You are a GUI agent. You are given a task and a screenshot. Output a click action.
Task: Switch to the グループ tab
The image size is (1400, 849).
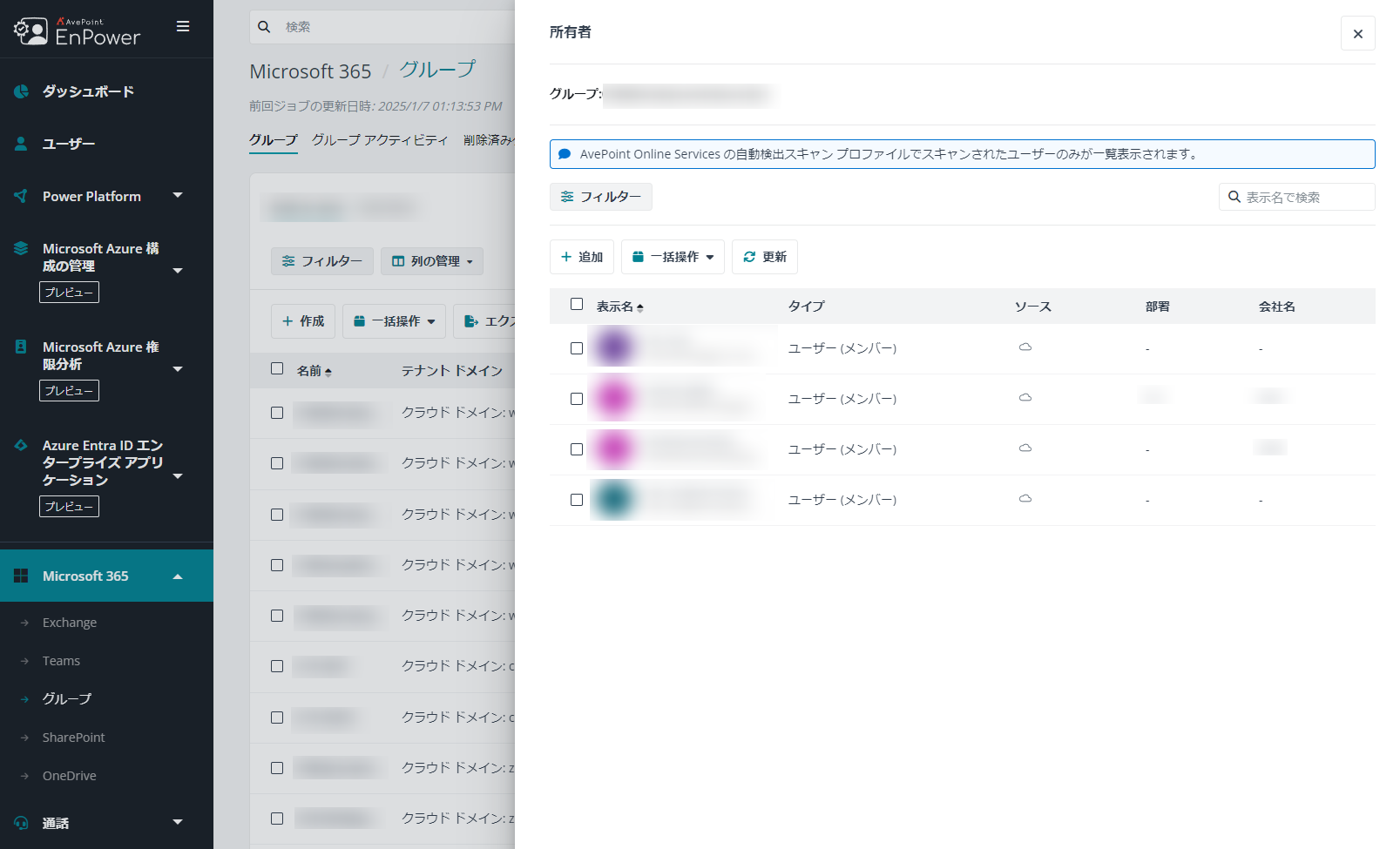tap(274, 140)
